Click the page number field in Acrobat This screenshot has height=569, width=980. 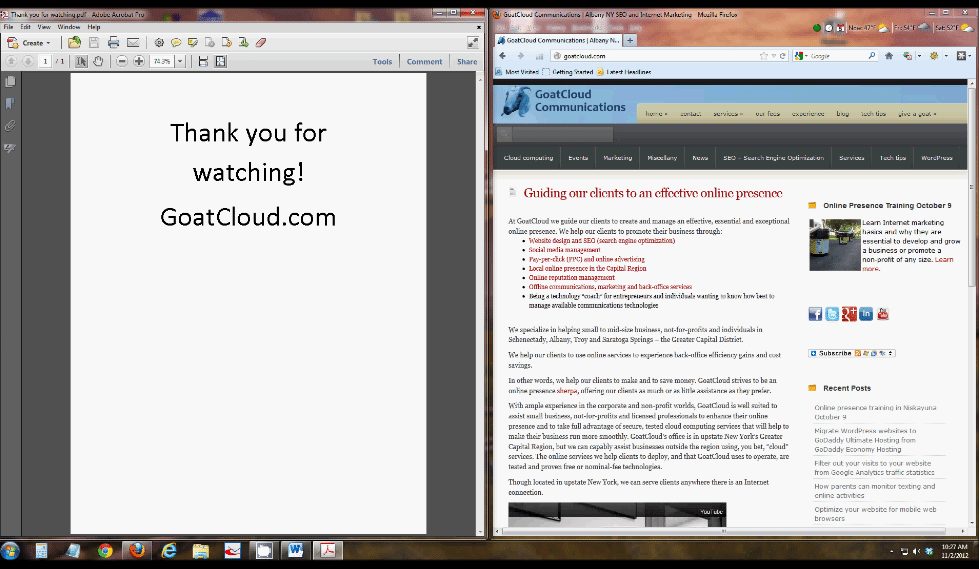click(45, 61)
